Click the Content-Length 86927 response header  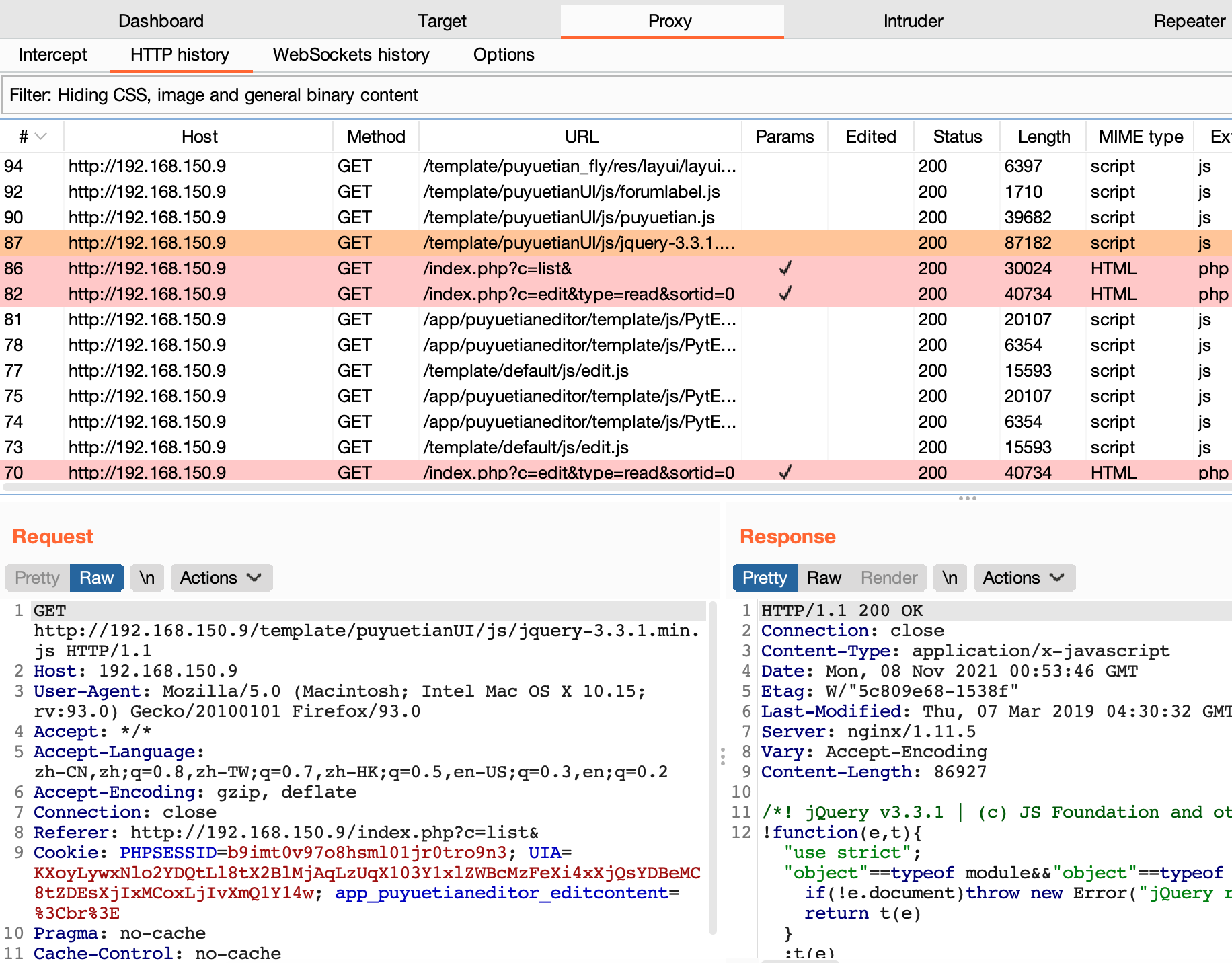[874, 772]
